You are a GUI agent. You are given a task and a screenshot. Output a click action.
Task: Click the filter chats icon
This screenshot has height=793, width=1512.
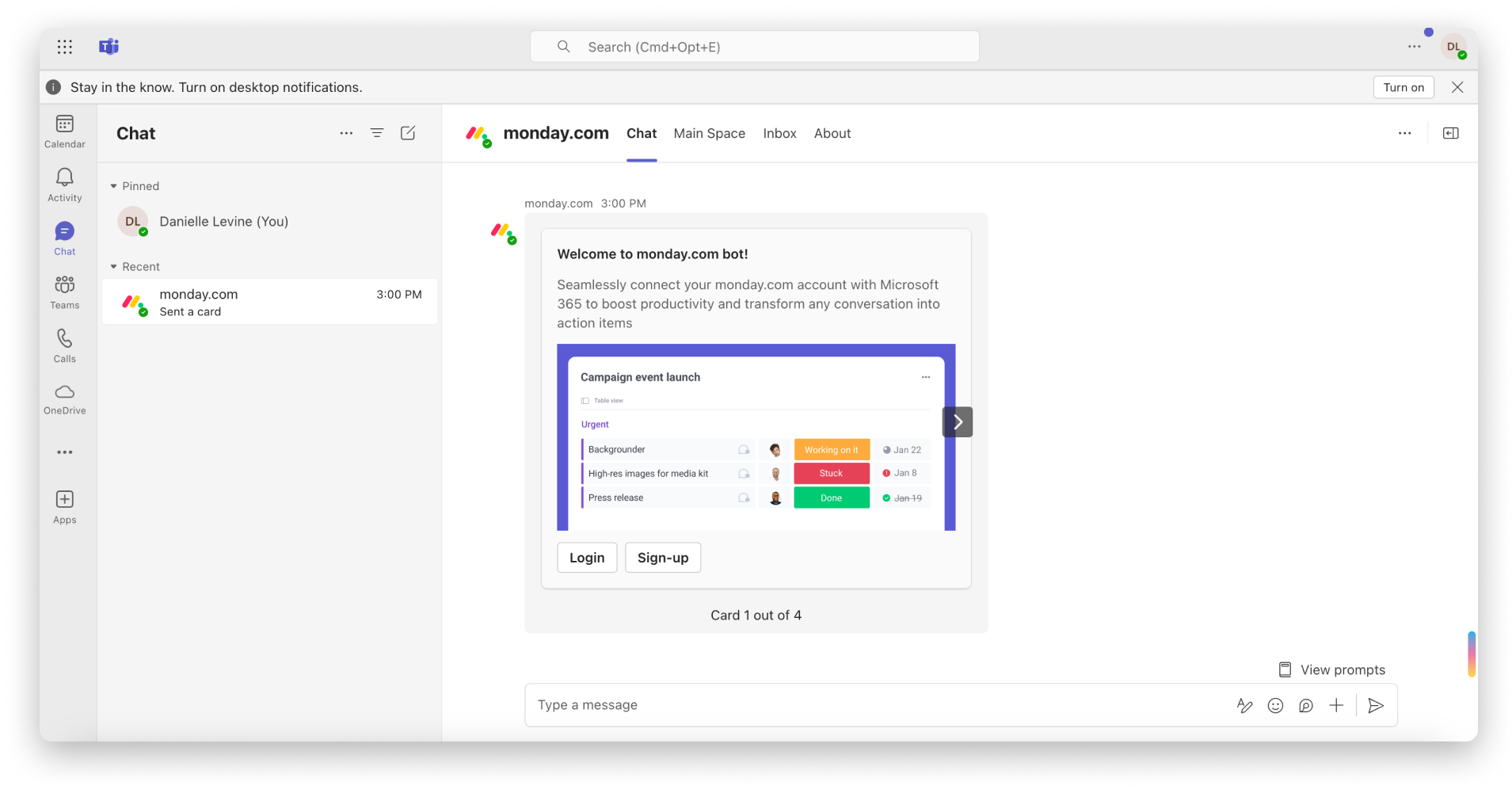coord(377,133)
